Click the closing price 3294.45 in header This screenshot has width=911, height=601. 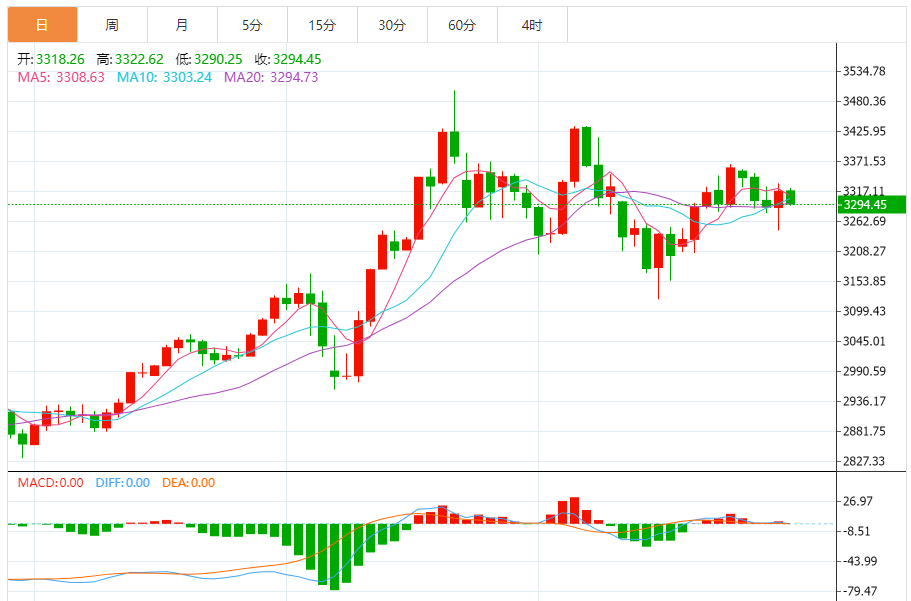pyautogui.click(x=297, y=59)
